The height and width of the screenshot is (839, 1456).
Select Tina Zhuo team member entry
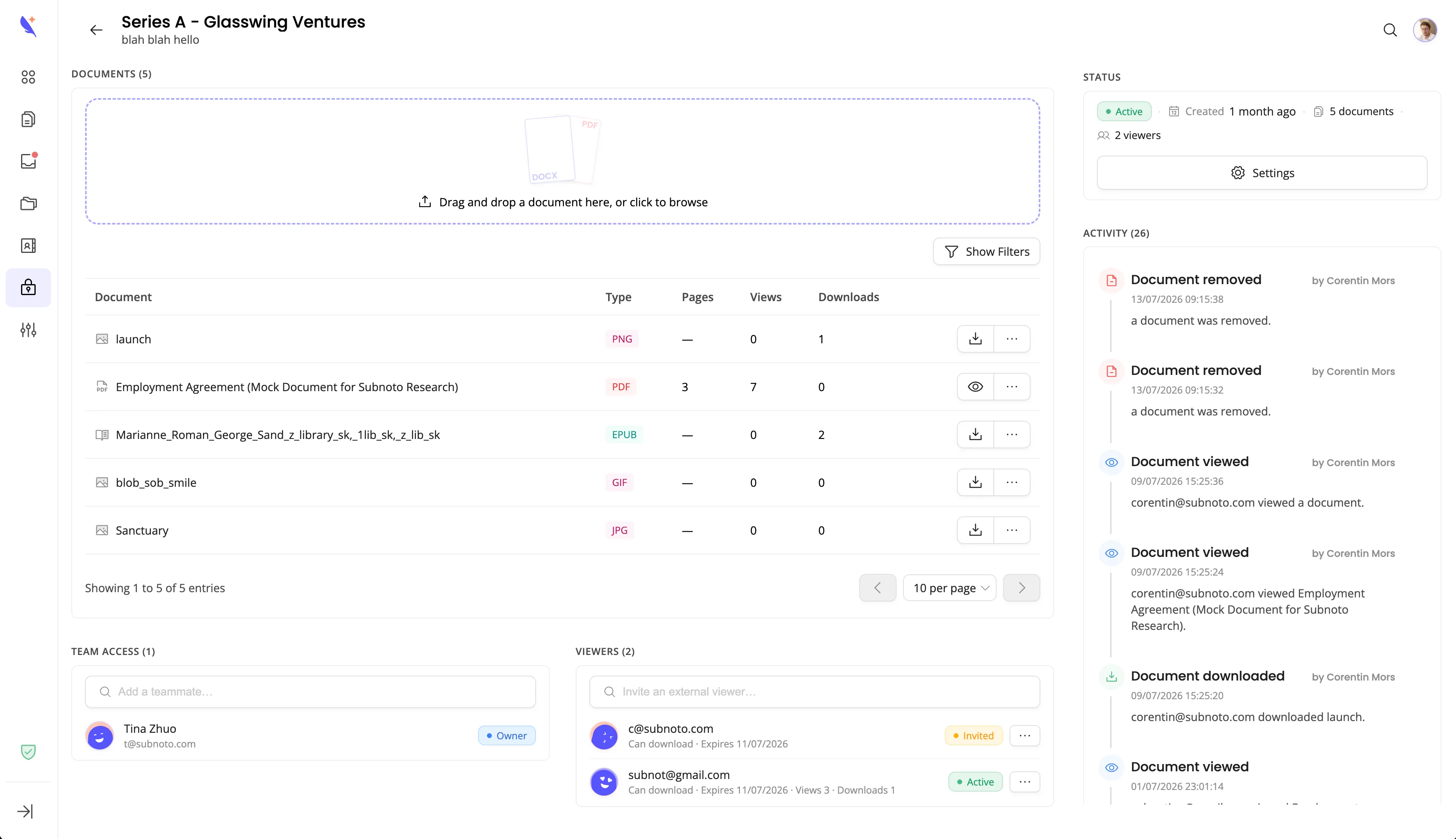[x=310, y=736]
